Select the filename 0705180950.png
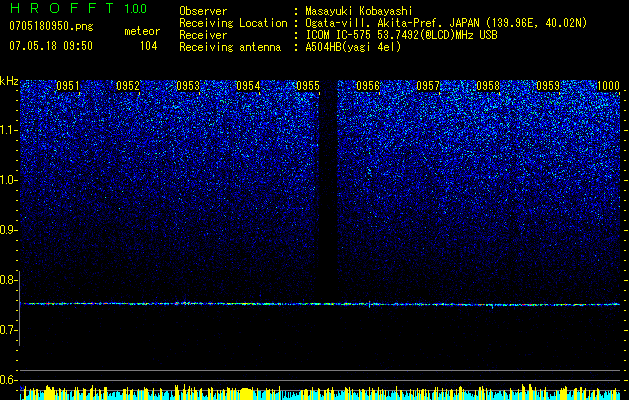Screen dimensions: 629x400 [x=51, y=26]
